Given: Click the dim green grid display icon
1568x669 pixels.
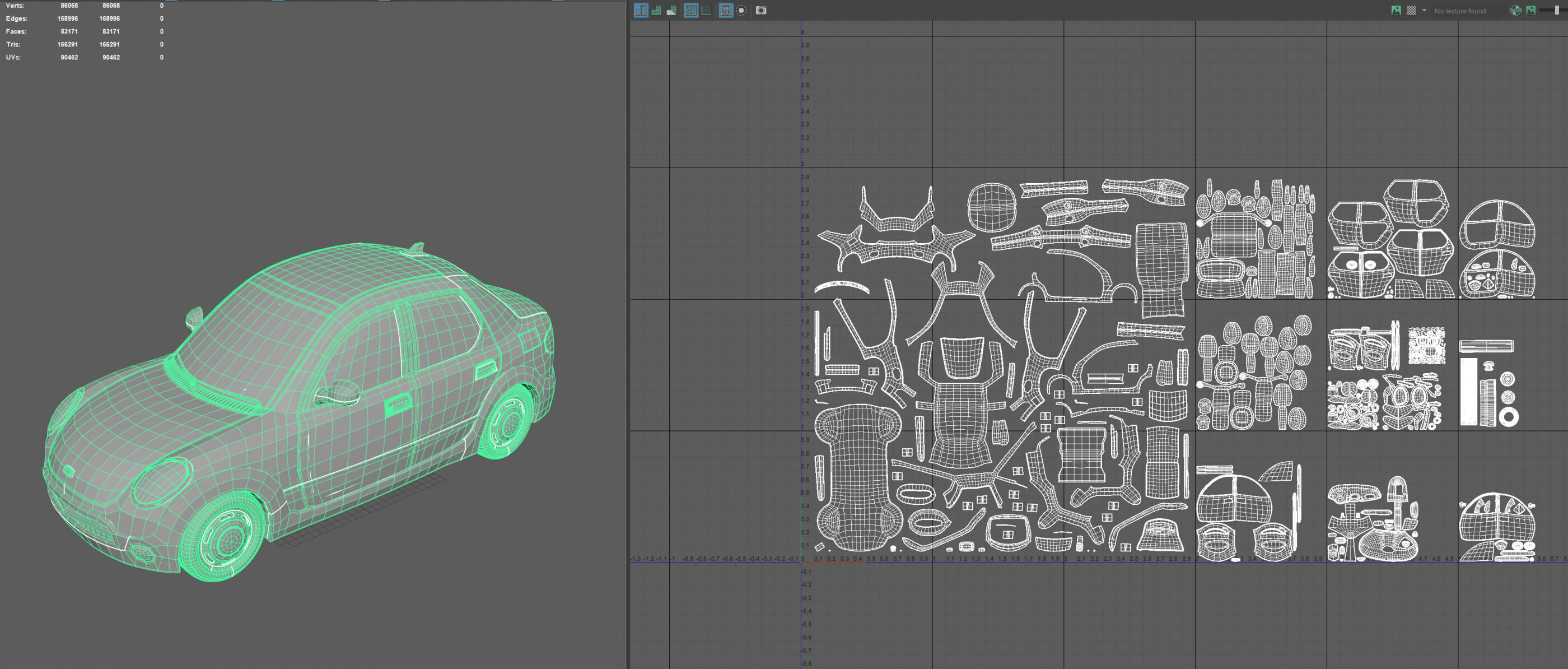Looking at the screenshot, I should pyautogui.click(x=706, y=10).
